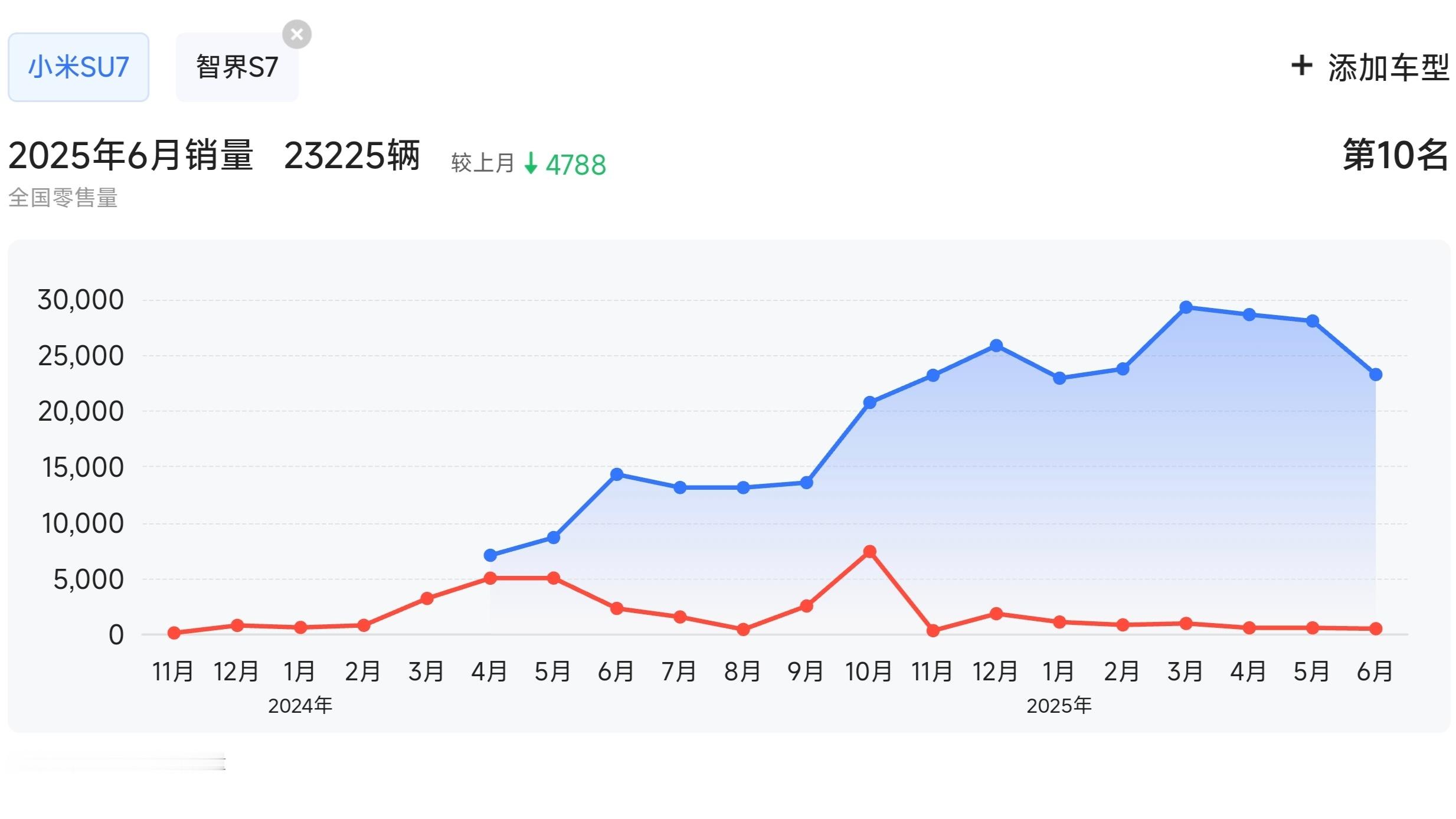Click the 8月 x-axis label
The height and width of the screenshot is (819, 1456).
tap(742, 671)
